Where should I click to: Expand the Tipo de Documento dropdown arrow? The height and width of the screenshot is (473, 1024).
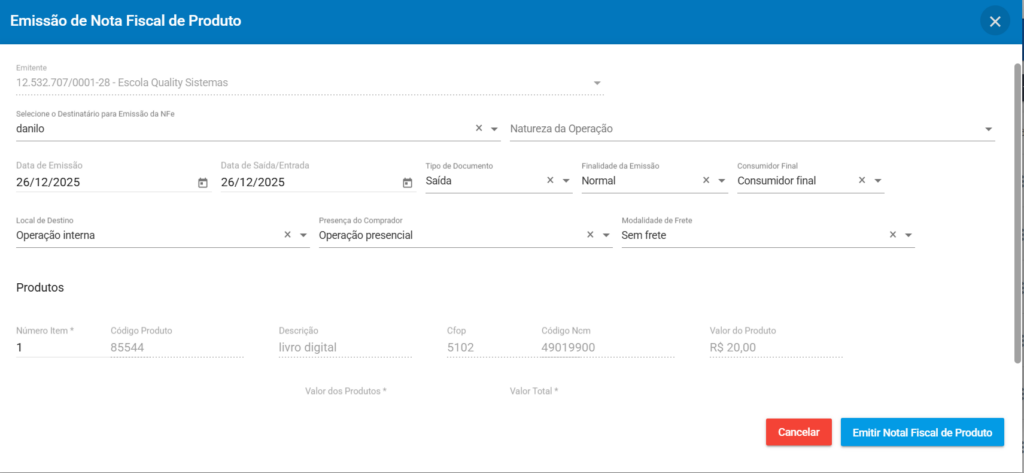(x=566, y=181)
